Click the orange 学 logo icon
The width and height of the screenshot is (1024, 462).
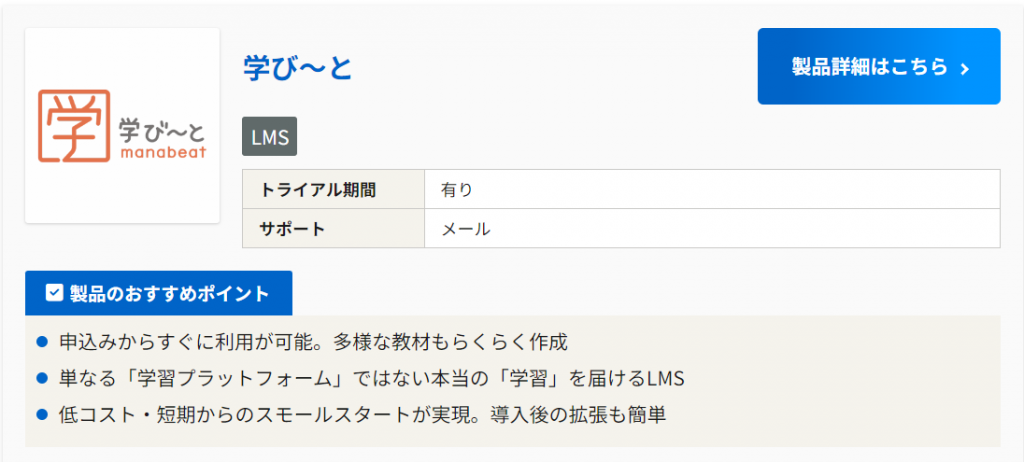coord(73,126)
